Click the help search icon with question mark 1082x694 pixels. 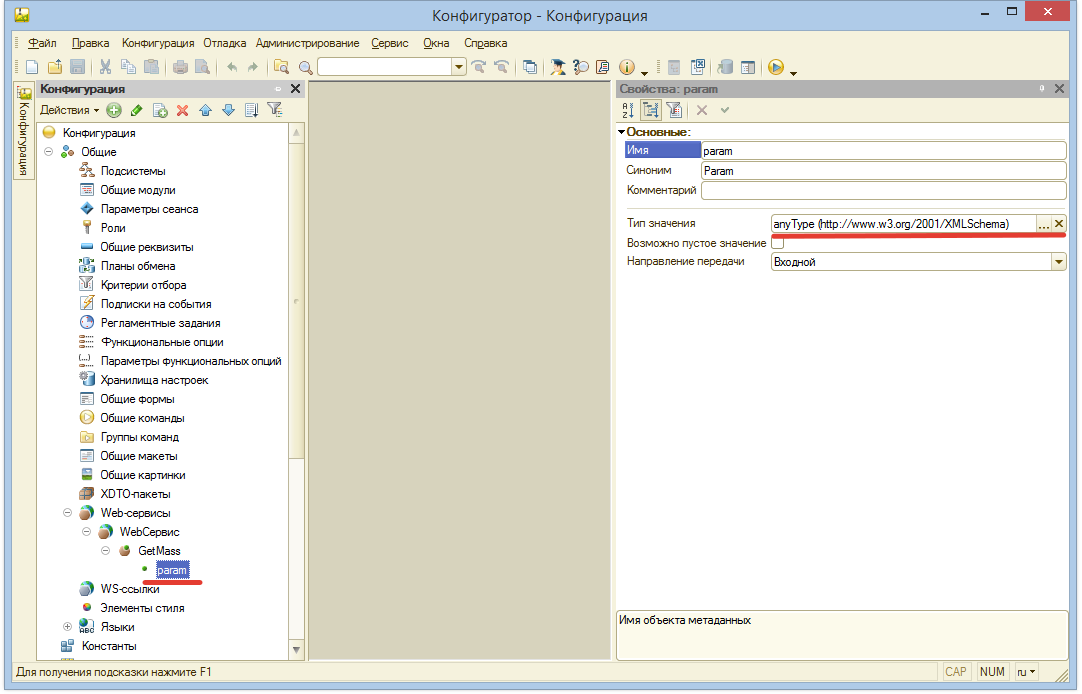point(580,68)
